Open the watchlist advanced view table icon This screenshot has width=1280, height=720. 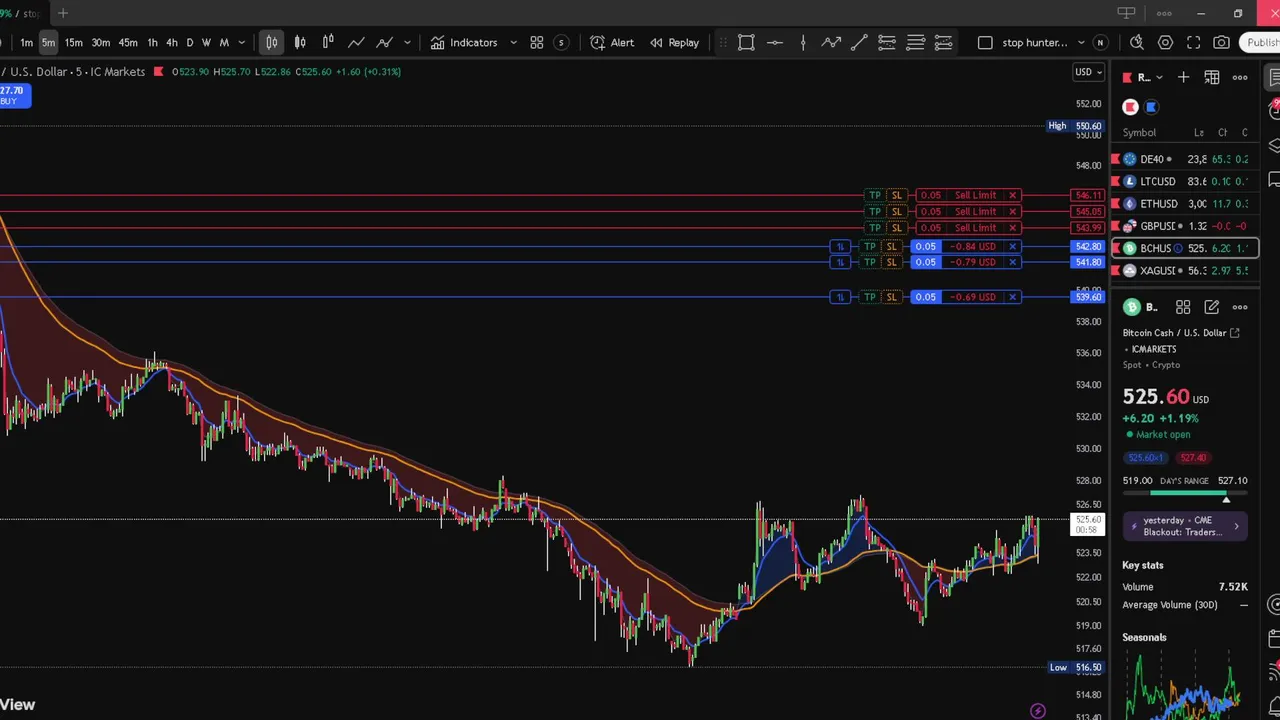[x=1211, y=77]
